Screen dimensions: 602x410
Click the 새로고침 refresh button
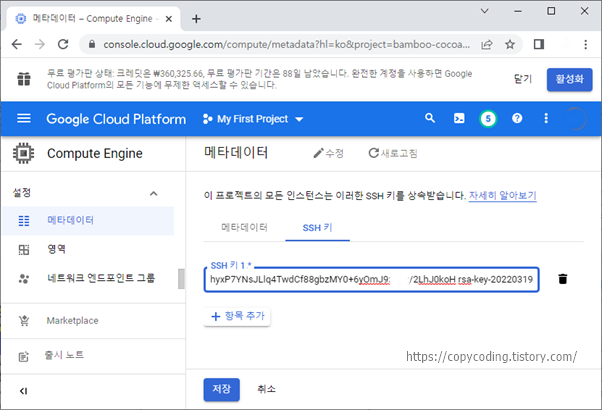point(393,153)
